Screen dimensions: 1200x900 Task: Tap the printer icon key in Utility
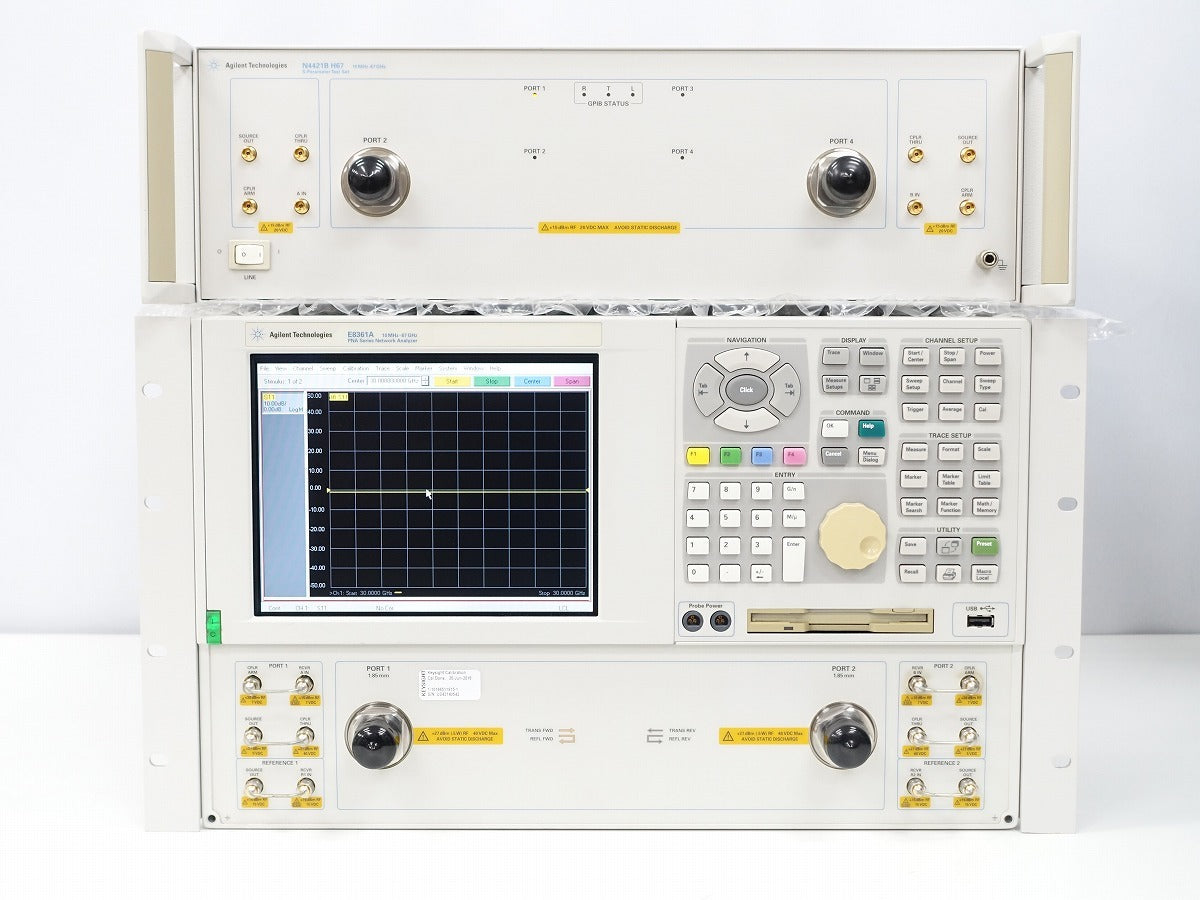pos(947,574)
